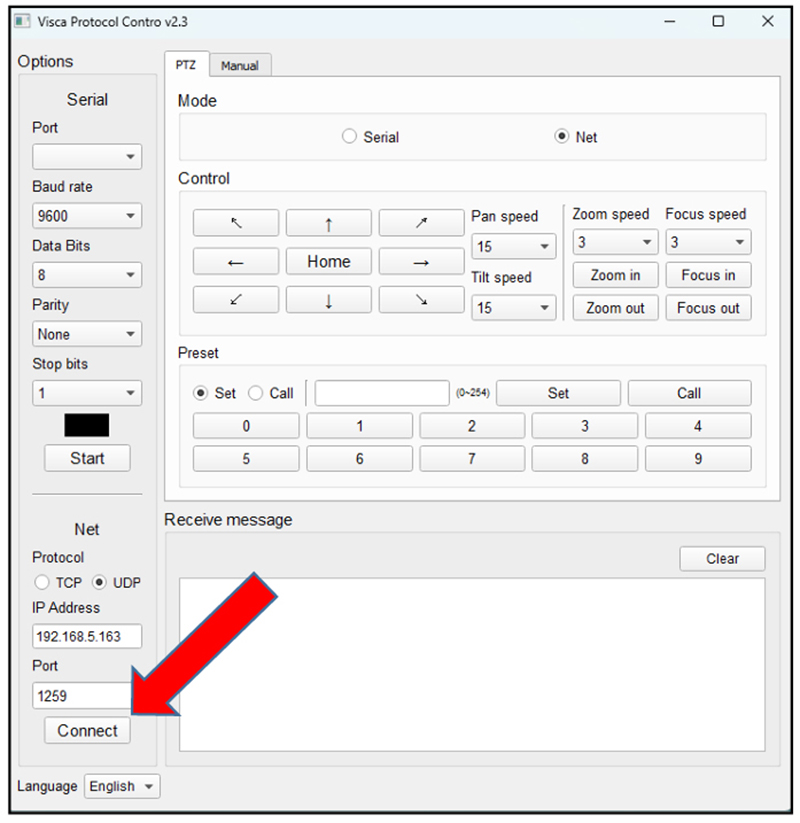This screenshot has width=800, height=823.
Task: Click inside the Receive message text area
Action: 472,664
